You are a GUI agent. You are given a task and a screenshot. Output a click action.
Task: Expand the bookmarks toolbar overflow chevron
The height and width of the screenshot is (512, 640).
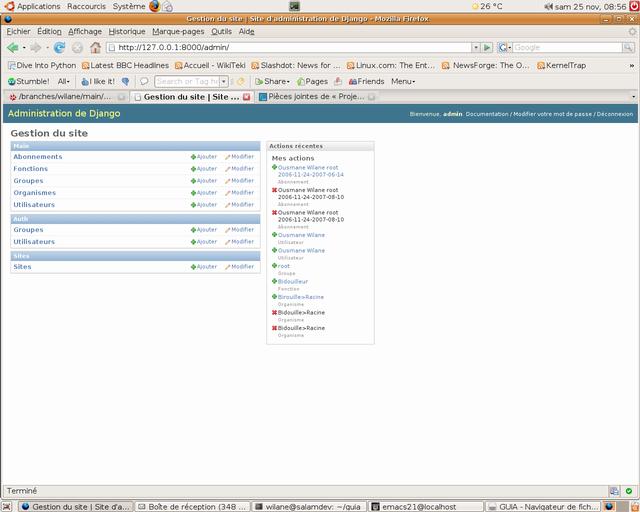click(x=632, y=65)
